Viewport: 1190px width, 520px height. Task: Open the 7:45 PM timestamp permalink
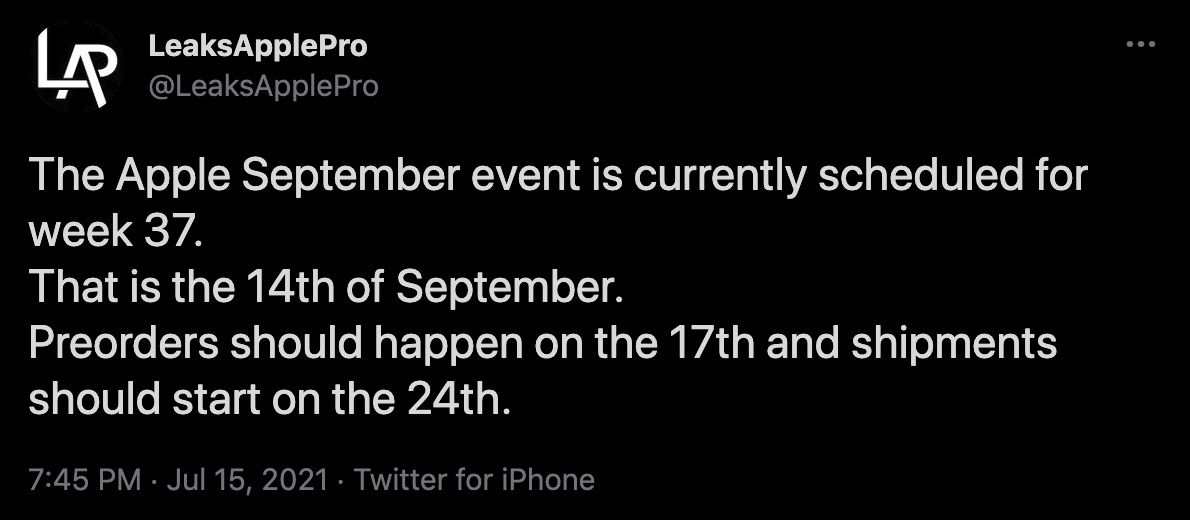pos(85,480)
